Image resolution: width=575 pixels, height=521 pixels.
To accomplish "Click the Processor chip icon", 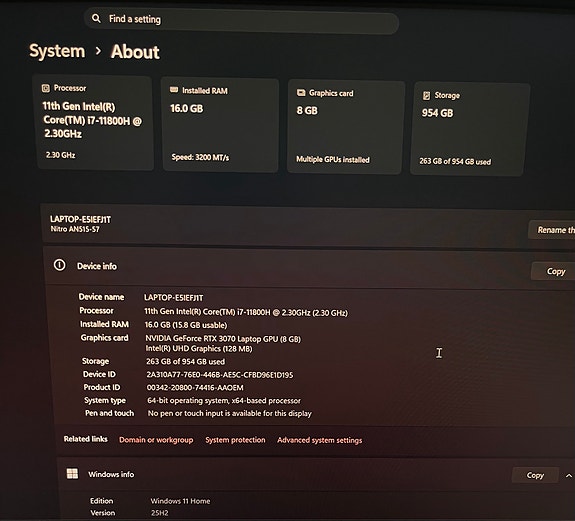I will (45, 88).
